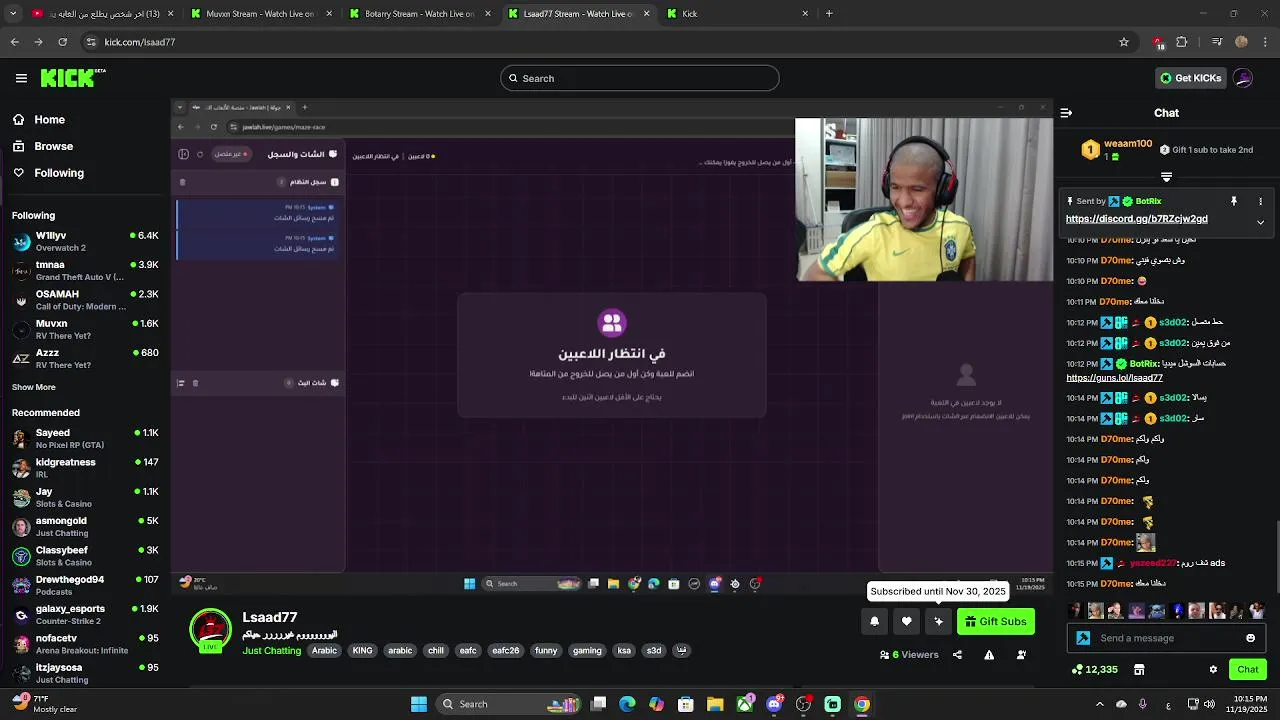The image size is (1280, 720).
Task: Select the KING stream tag
Action: click(362, 651)
